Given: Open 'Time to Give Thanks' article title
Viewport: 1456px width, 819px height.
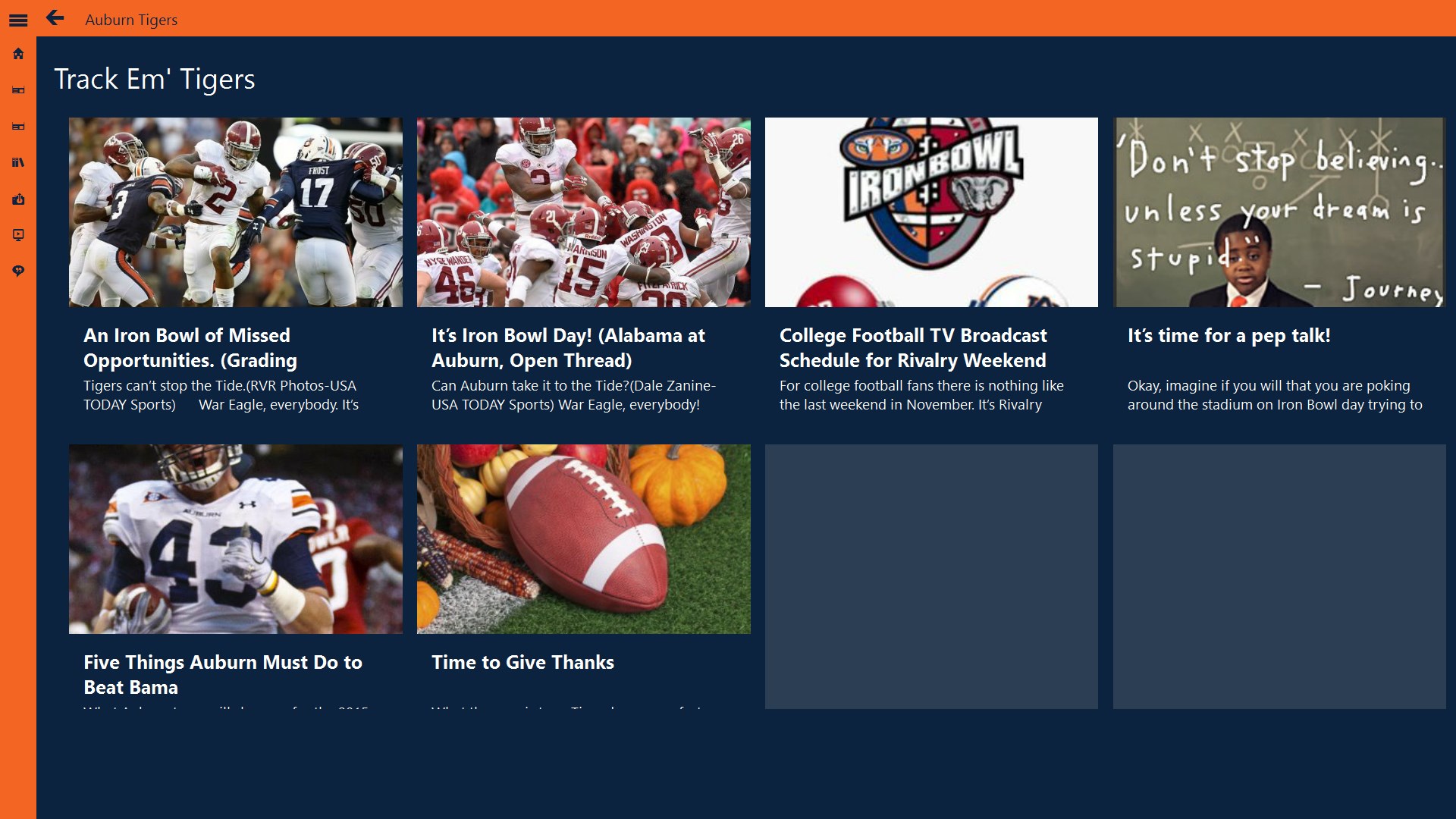Looking at the screenshot, I should (x=522, y=662).
